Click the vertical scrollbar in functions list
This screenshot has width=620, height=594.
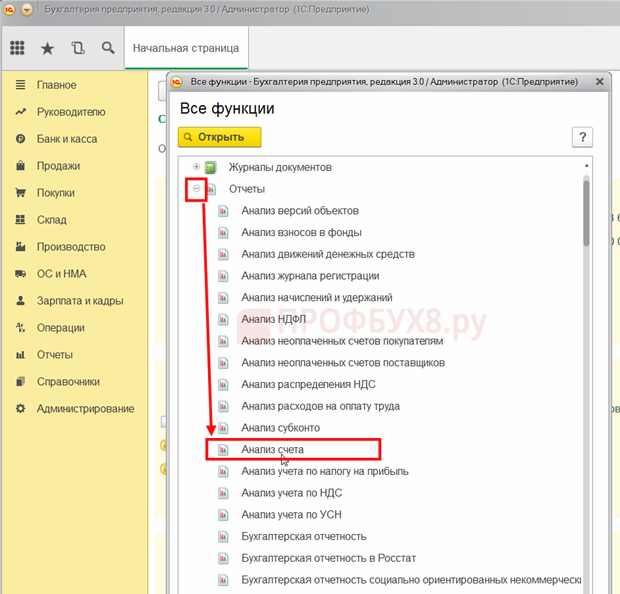[x=586, y=210]
